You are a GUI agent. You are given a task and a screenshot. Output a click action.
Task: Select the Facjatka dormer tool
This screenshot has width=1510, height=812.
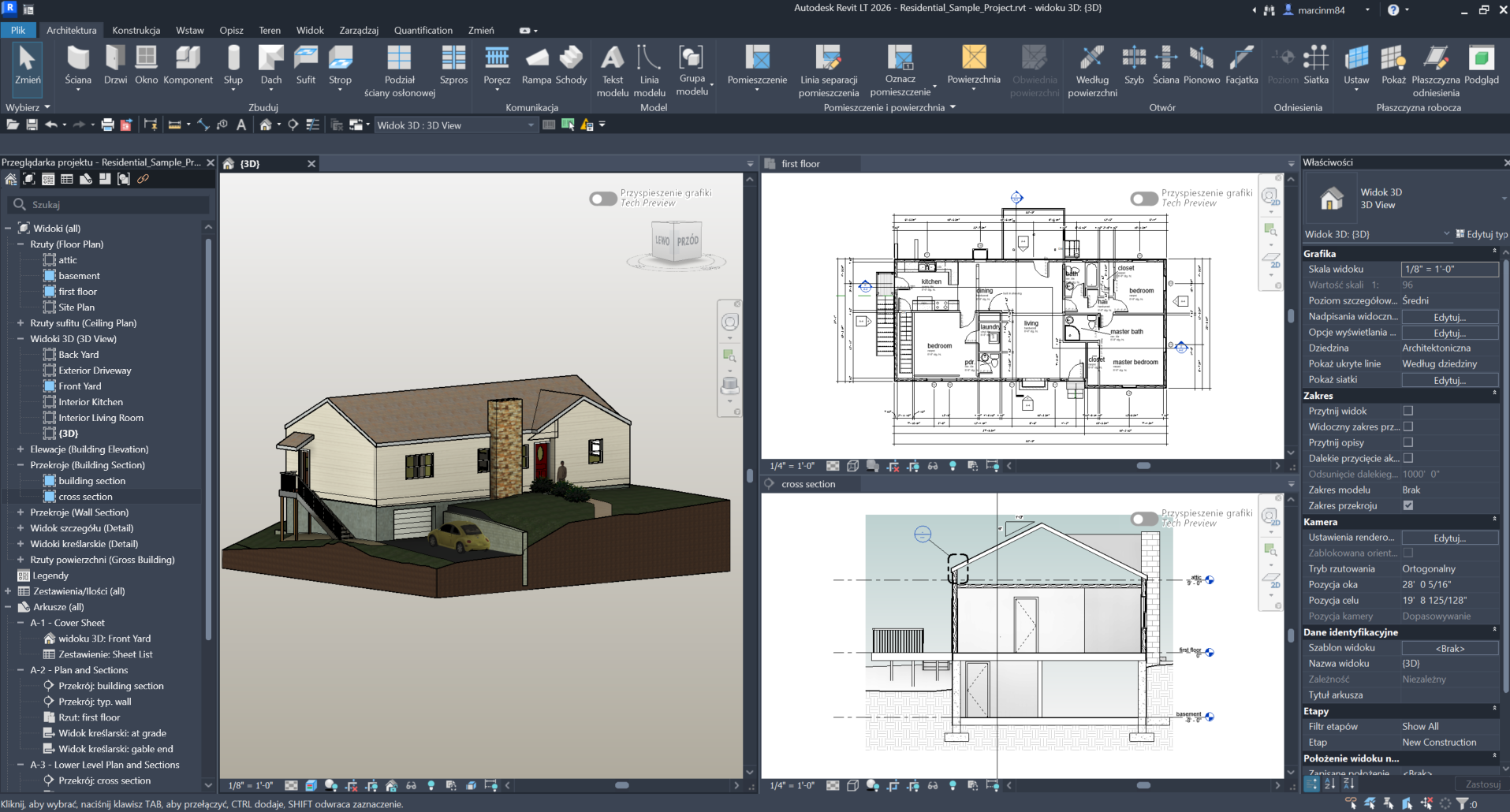tap(1242, 65)
